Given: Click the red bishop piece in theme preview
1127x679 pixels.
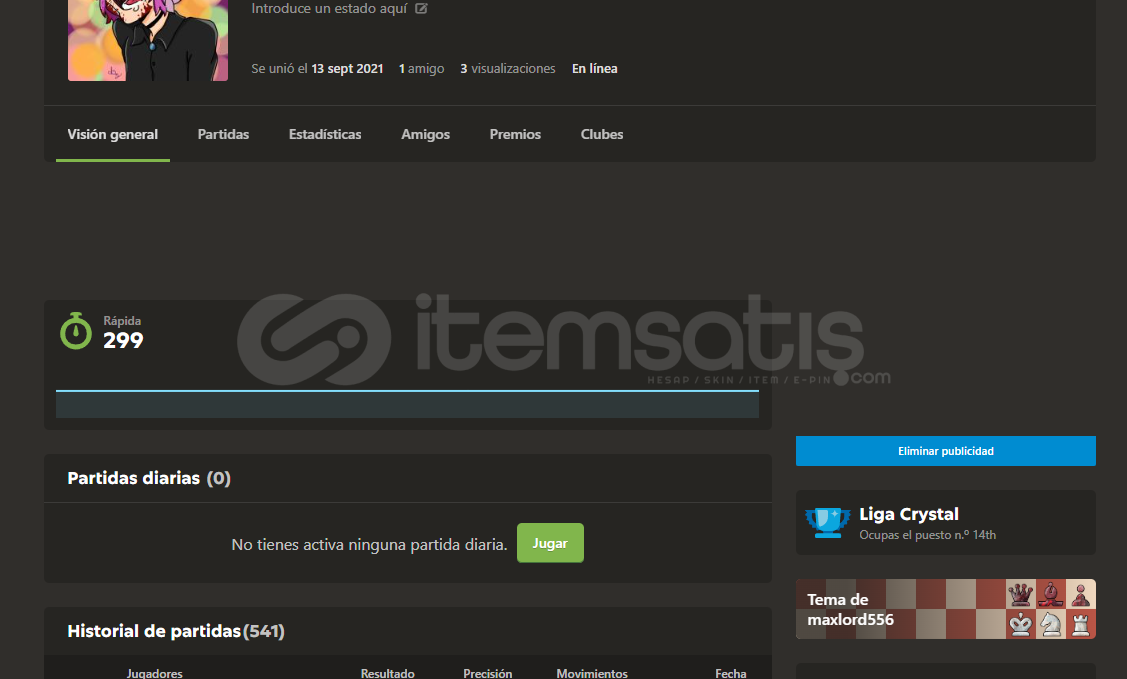Looking at the screenshot, I should [1051, 595].
